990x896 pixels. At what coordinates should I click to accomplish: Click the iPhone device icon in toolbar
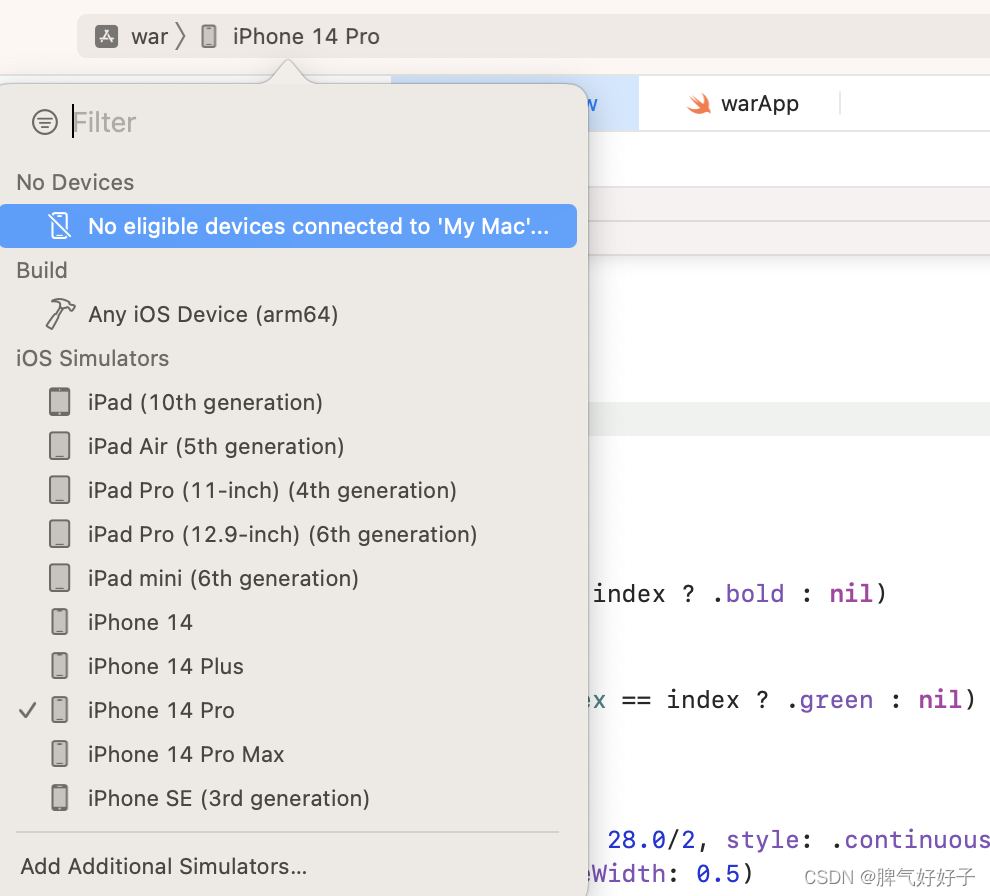(208, 37)
